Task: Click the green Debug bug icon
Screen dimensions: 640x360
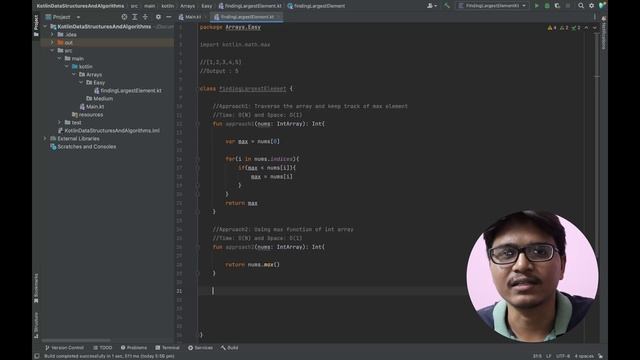Action: coord(547,6)
